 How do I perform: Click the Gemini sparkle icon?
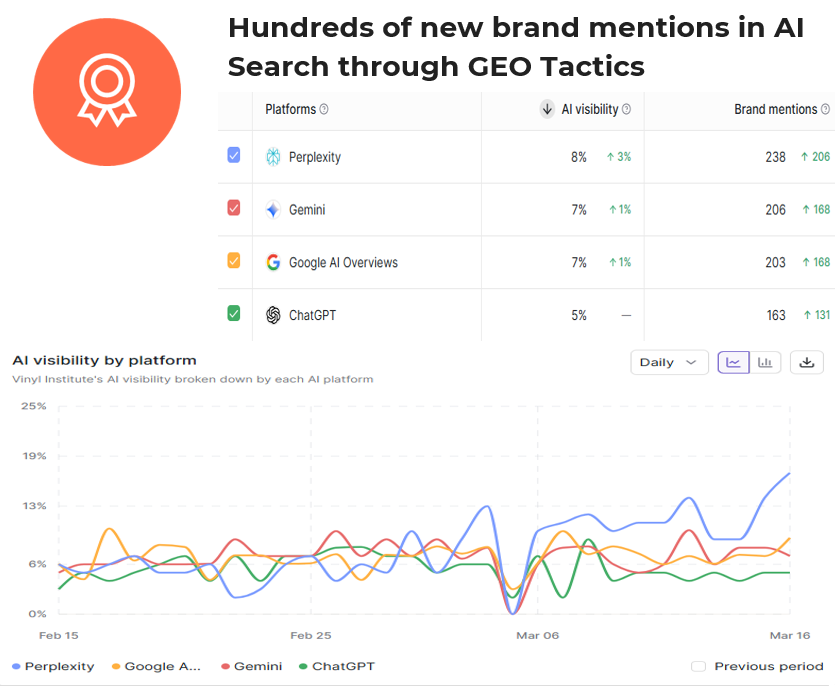[273, 210]
